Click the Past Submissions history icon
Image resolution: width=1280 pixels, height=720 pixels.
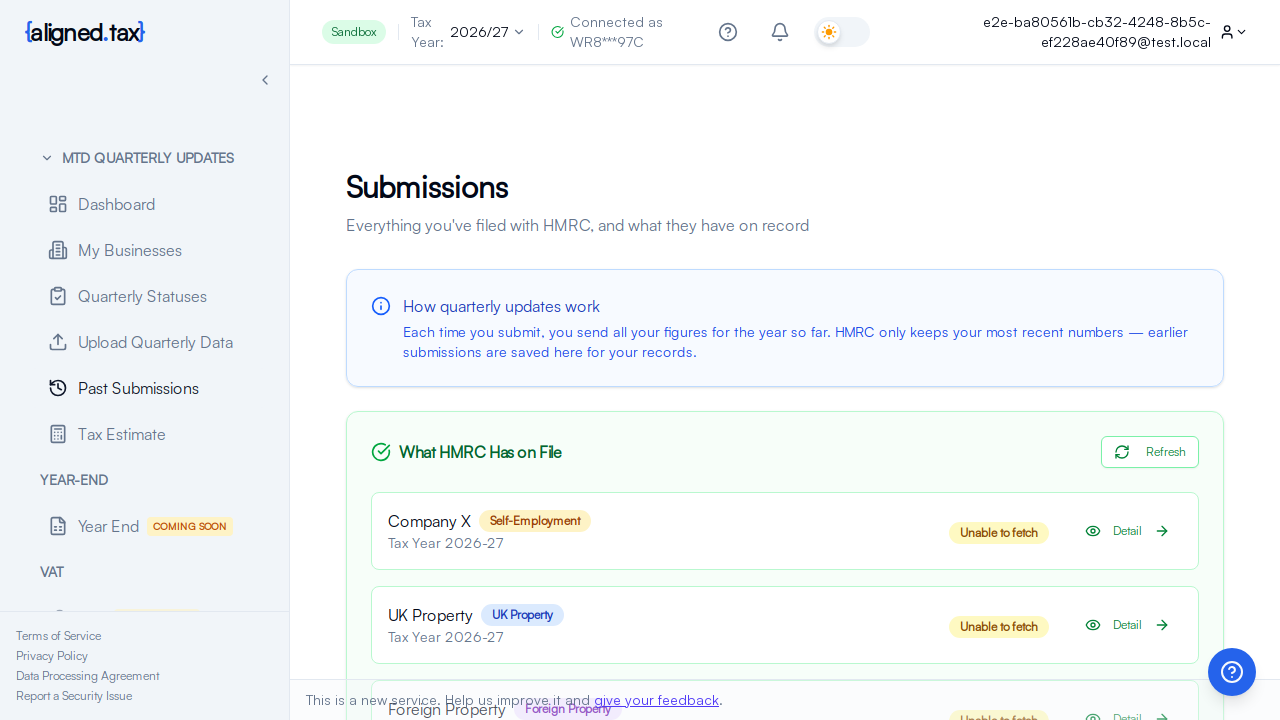coord(58,388)
